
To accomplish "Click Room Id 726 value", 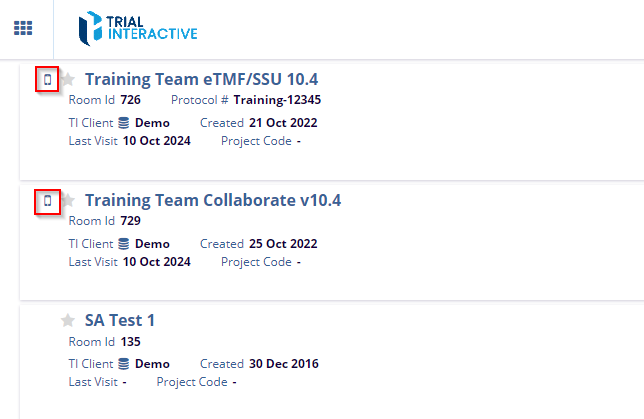I will 130,100.
